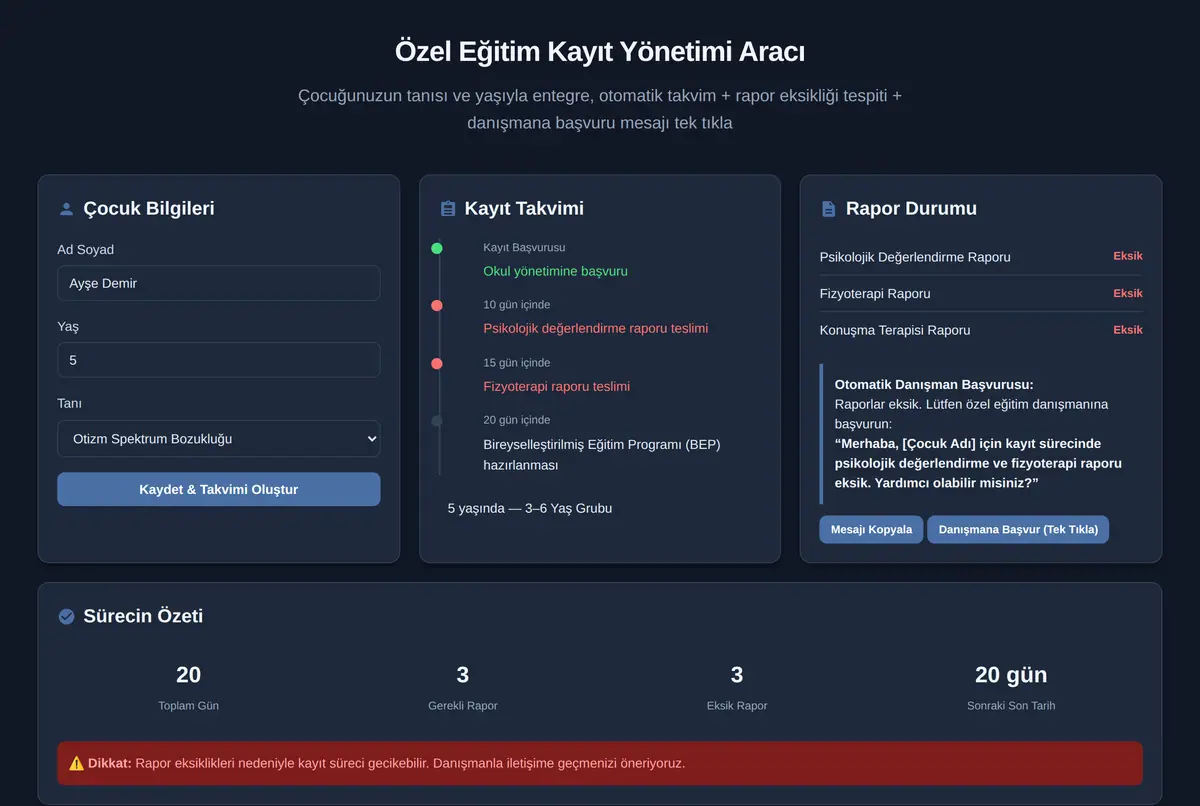Open the Tanı dropdown showing Otizm Spektrum Bozukluğu
This screenshot has height=806, width=1200.
pos(218,438)
